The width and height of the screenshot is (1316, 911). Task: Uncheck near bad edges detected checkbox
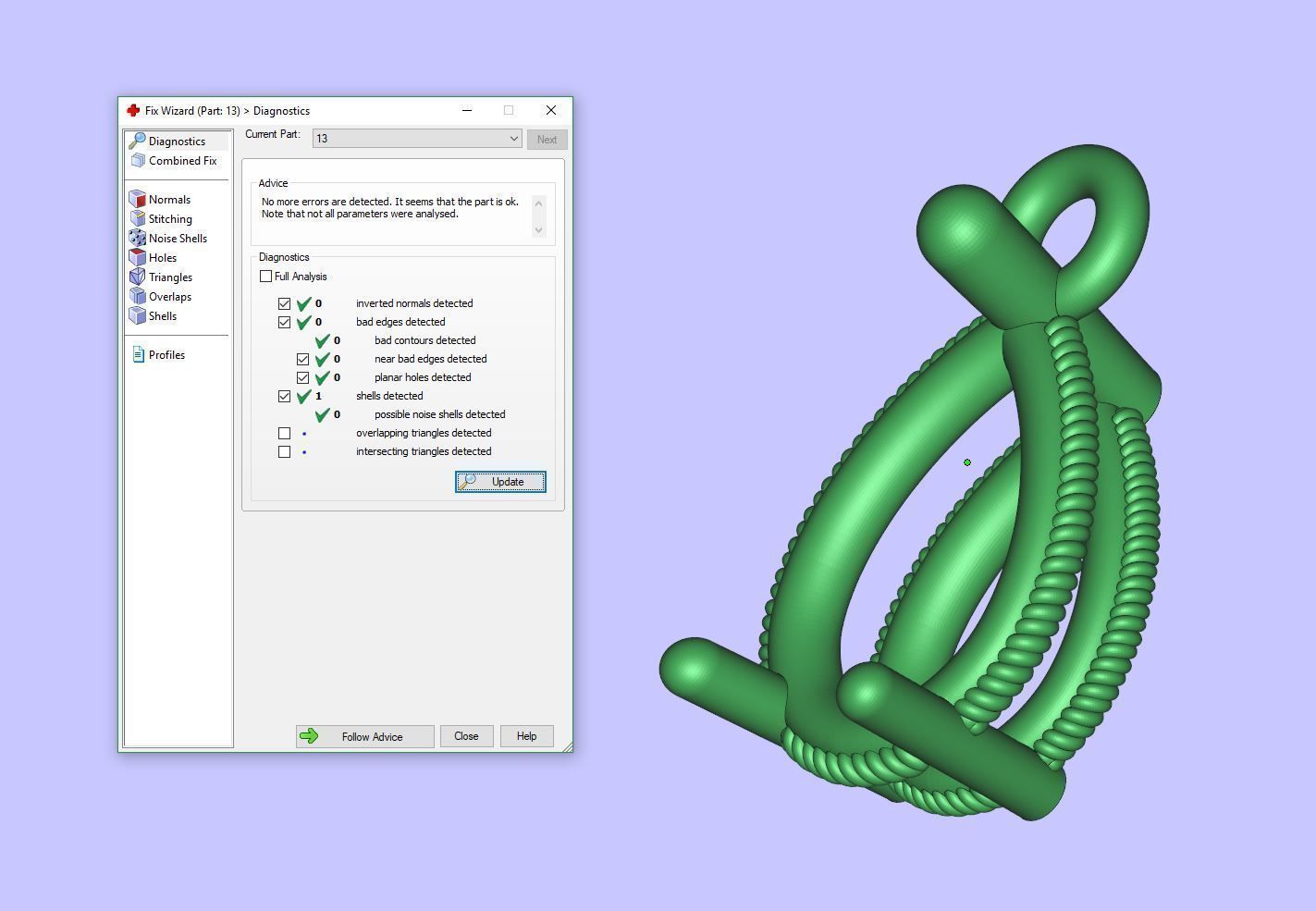(302, 359)
